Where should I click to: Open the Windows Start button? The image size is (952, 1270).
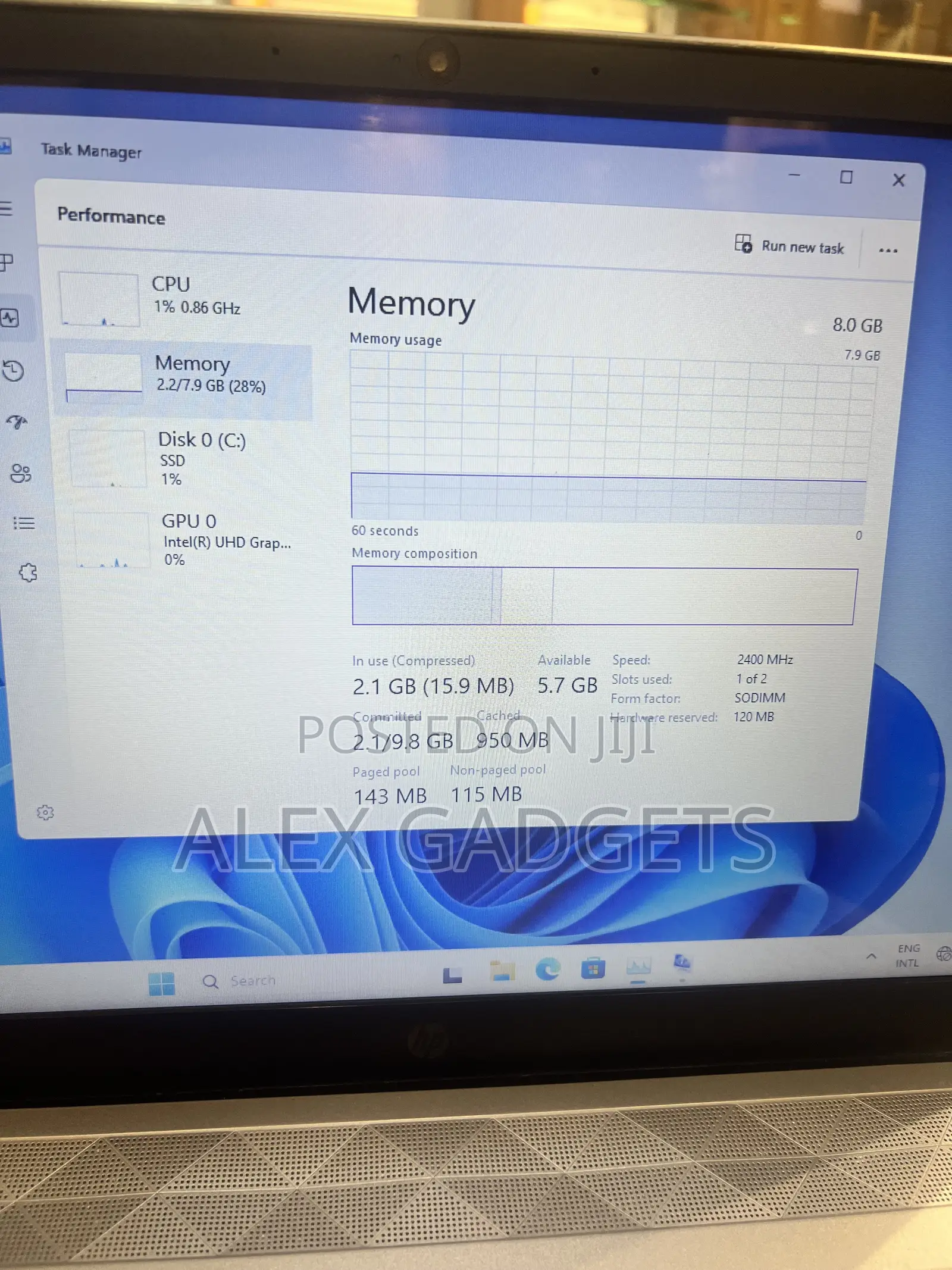162,984
